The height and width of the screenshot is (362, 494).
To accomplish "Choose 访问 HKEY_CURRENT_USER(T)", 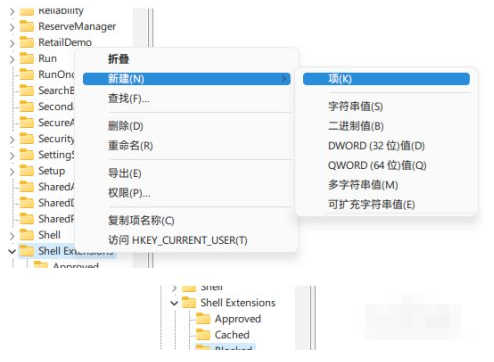I will pos(187,240).
